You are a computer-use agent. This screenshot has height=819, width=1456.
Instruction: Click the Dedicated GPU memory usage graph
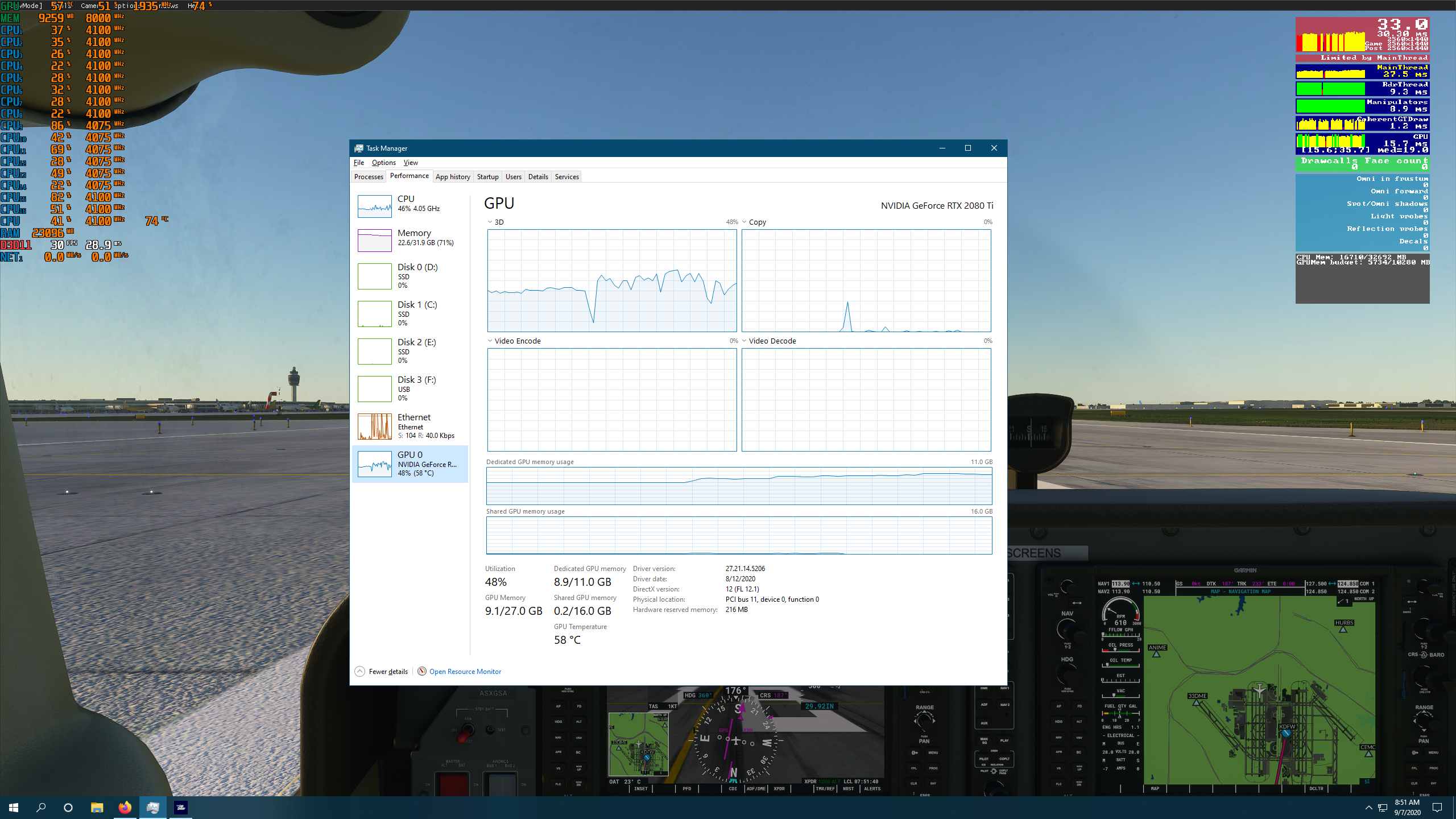[739, 486]
